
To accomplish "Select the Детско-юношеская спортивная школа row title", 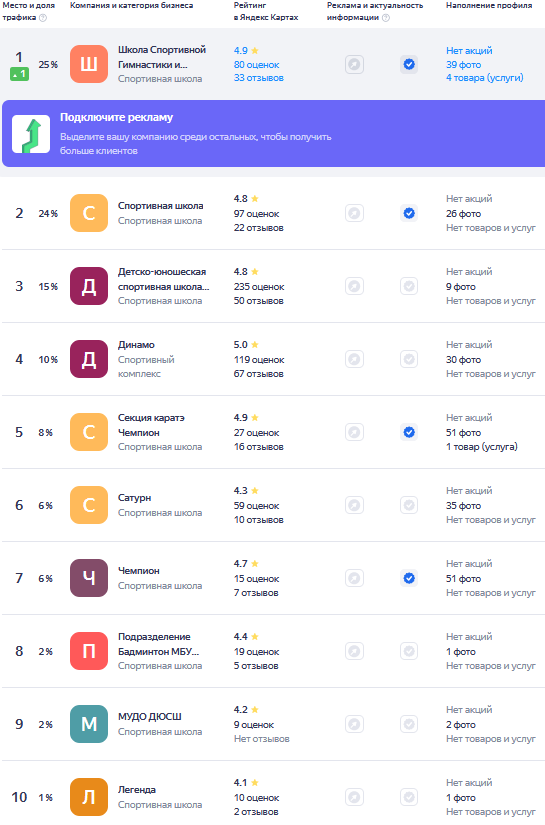I will point(164,279).
